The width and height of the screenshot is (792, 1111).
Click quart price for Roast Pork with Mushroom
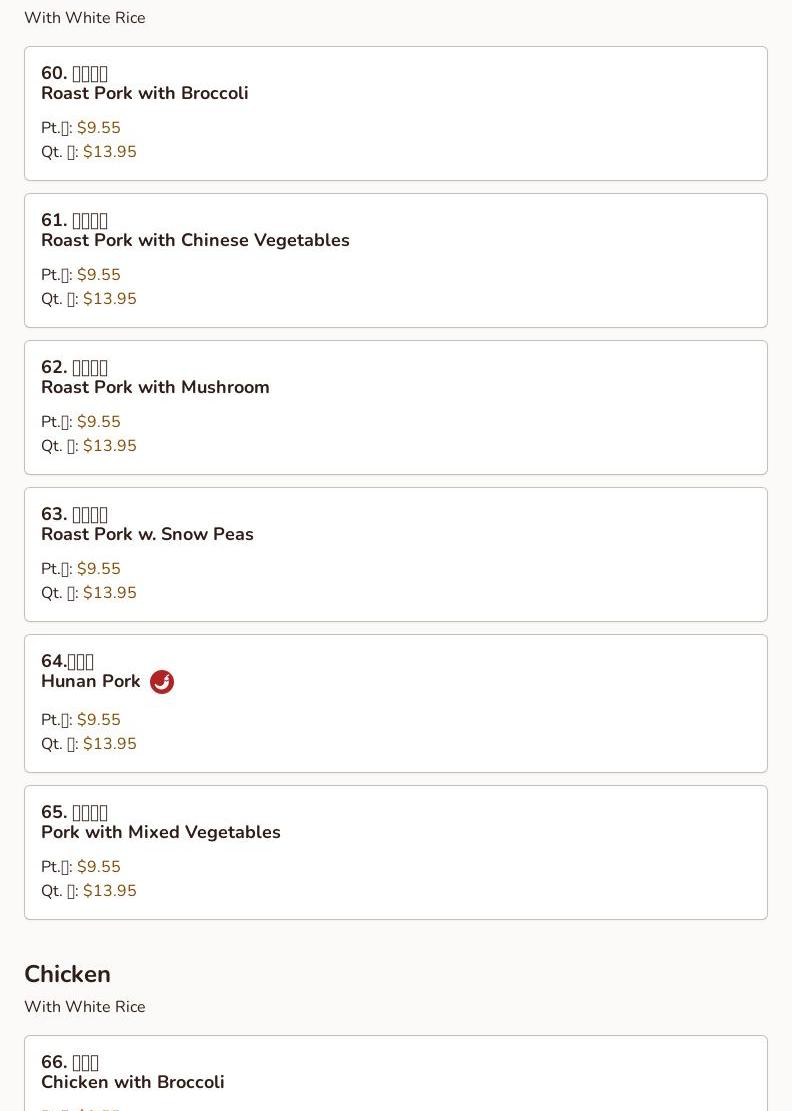pos(109,446)
